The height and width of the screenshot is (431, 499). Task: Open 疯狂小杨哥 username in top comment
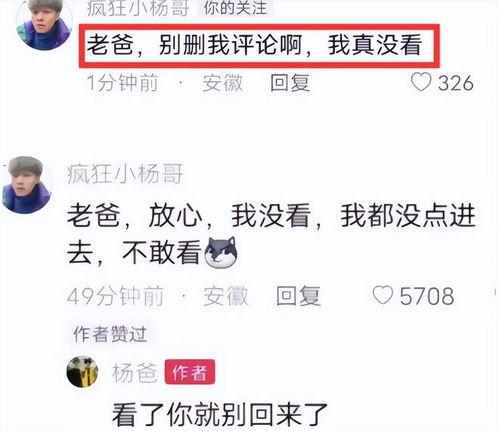(x=138, y=8)
